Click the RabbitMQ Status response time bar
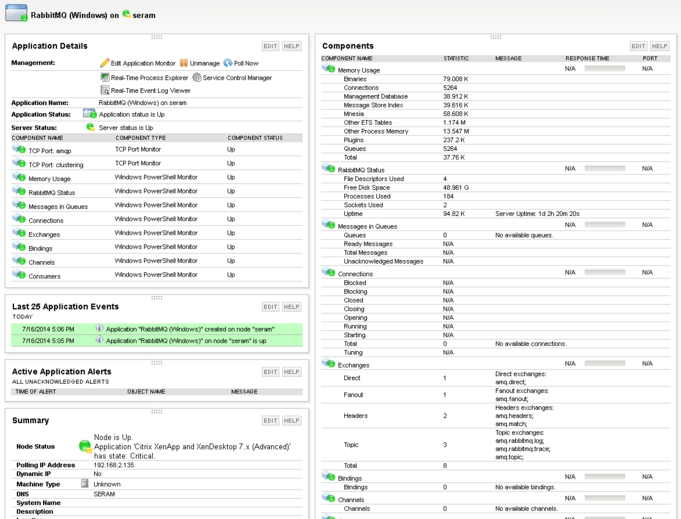 [605, 168]
